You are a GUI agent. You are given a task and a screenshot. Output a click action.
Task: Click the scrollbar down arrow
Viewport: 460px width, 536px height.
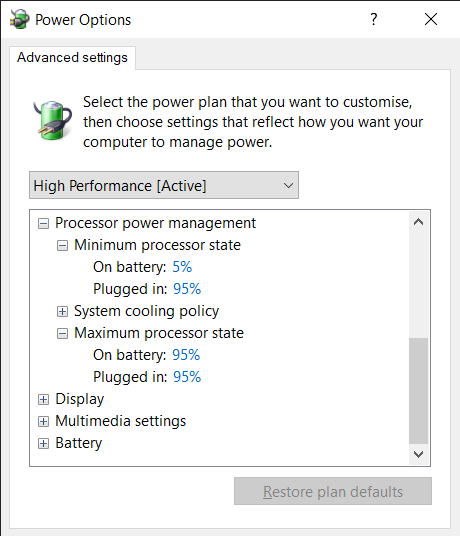tap(419, 454)
